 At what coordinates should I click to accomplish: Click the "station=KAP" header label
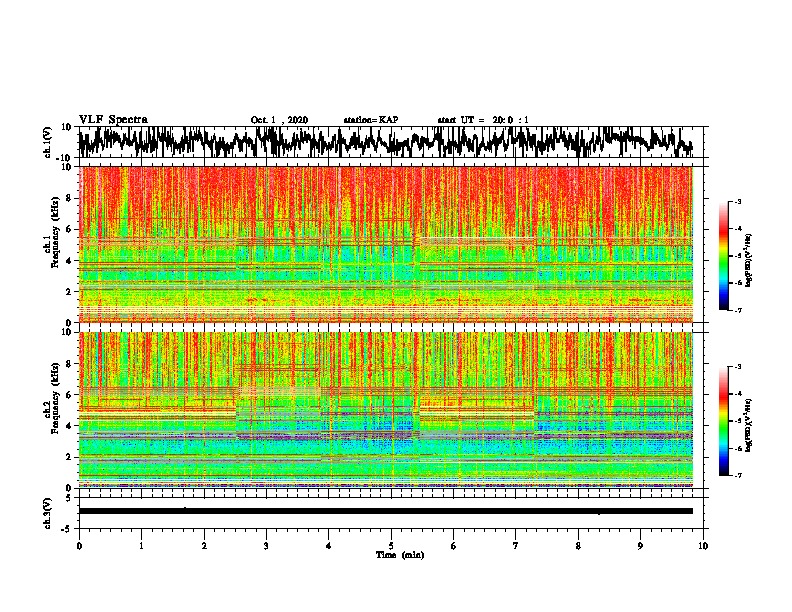coord(370,120)
